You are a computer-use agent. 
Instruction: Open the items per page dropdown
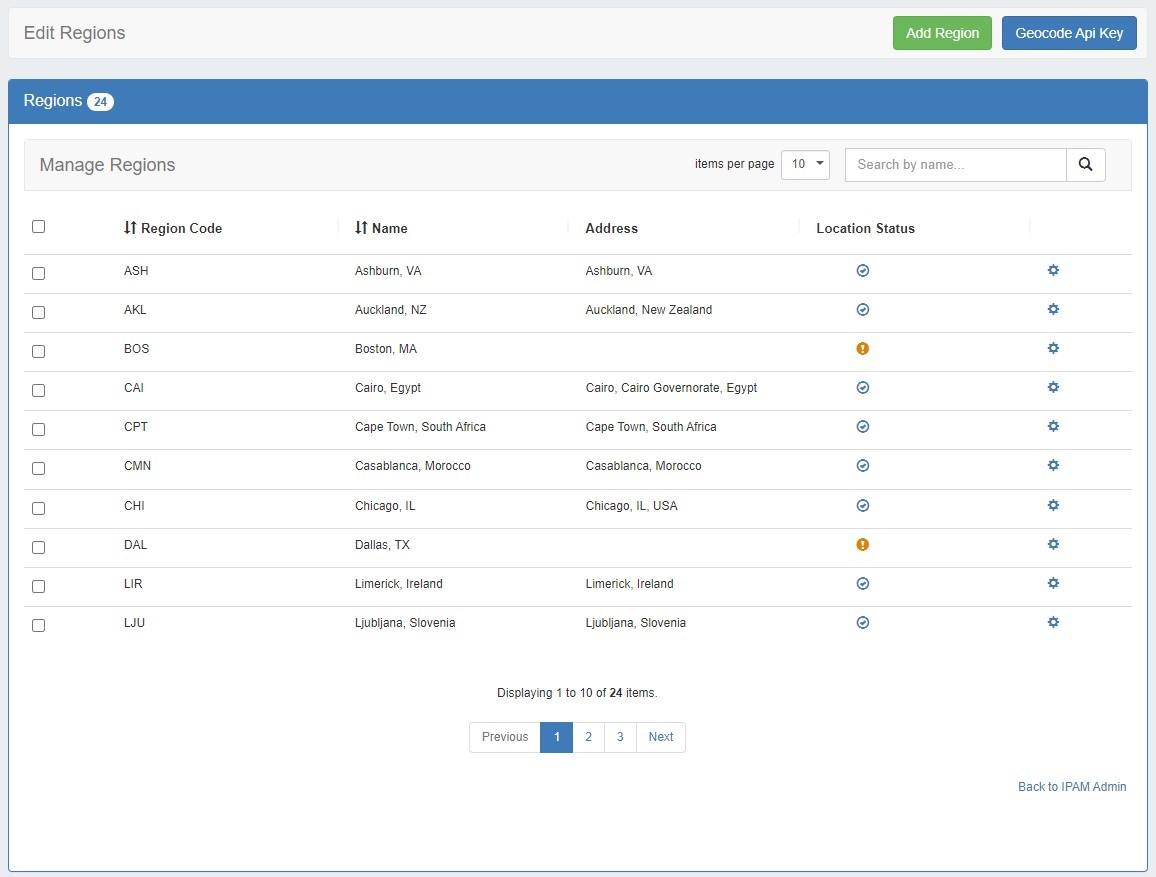coord(805,165)
